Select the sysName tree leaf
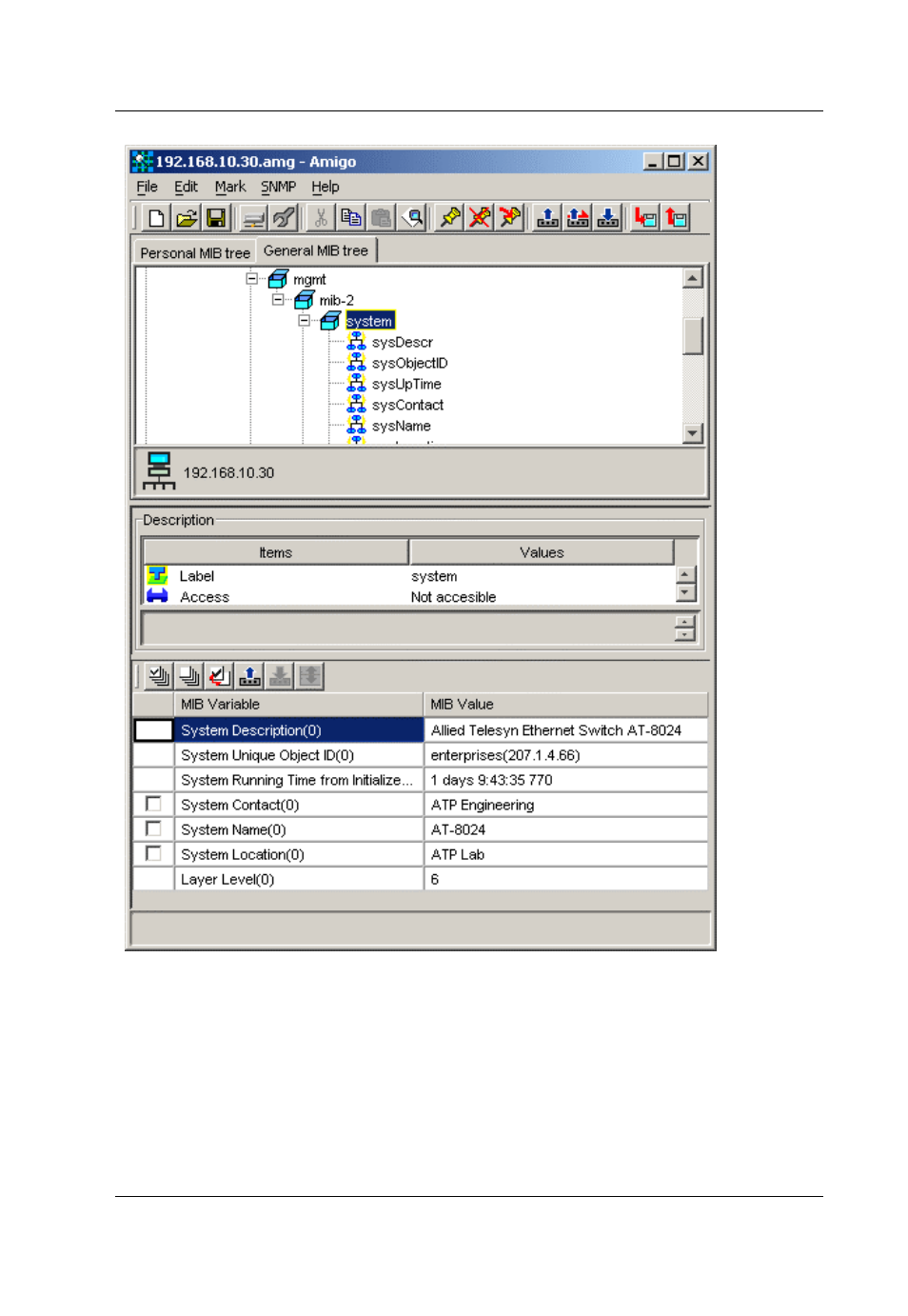This screenshot has width=908, height=1316. coord(401,426)
